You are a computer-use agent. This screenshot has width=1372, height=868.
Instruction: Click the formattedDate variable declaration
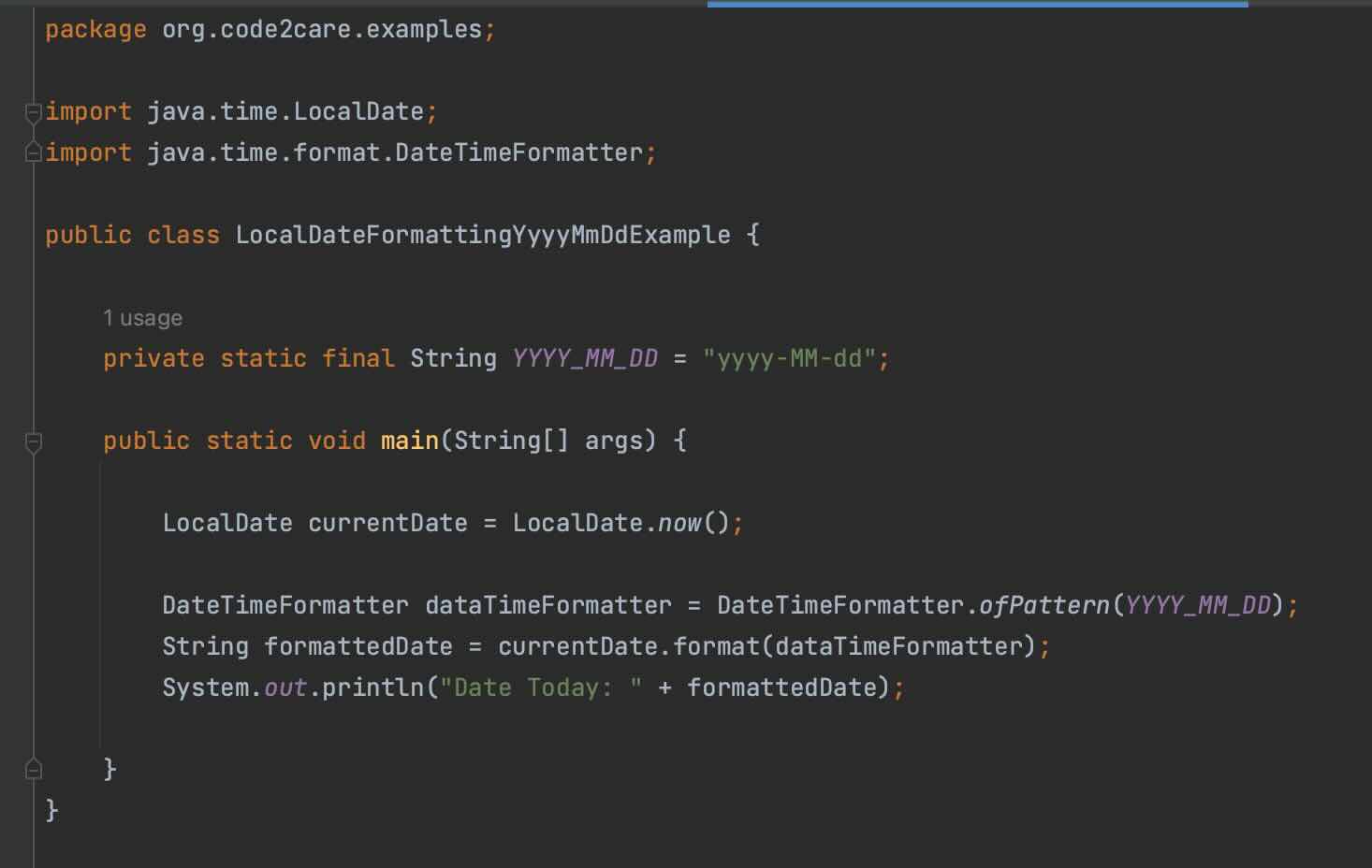(x=358, y=645)
